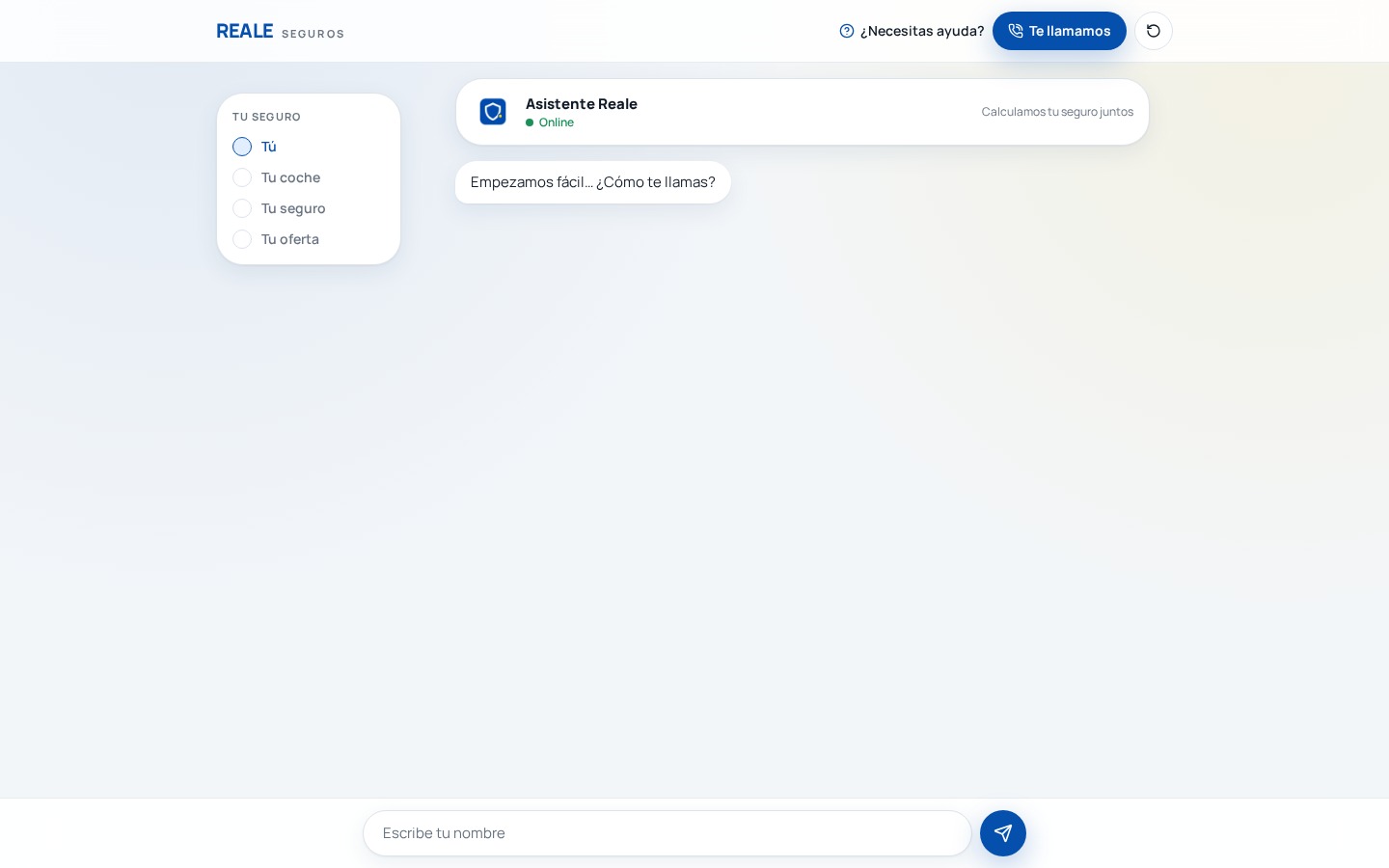The image size is (1389, 868).
Task: Click the help question mark icon
Action: [x=847, y=31]
